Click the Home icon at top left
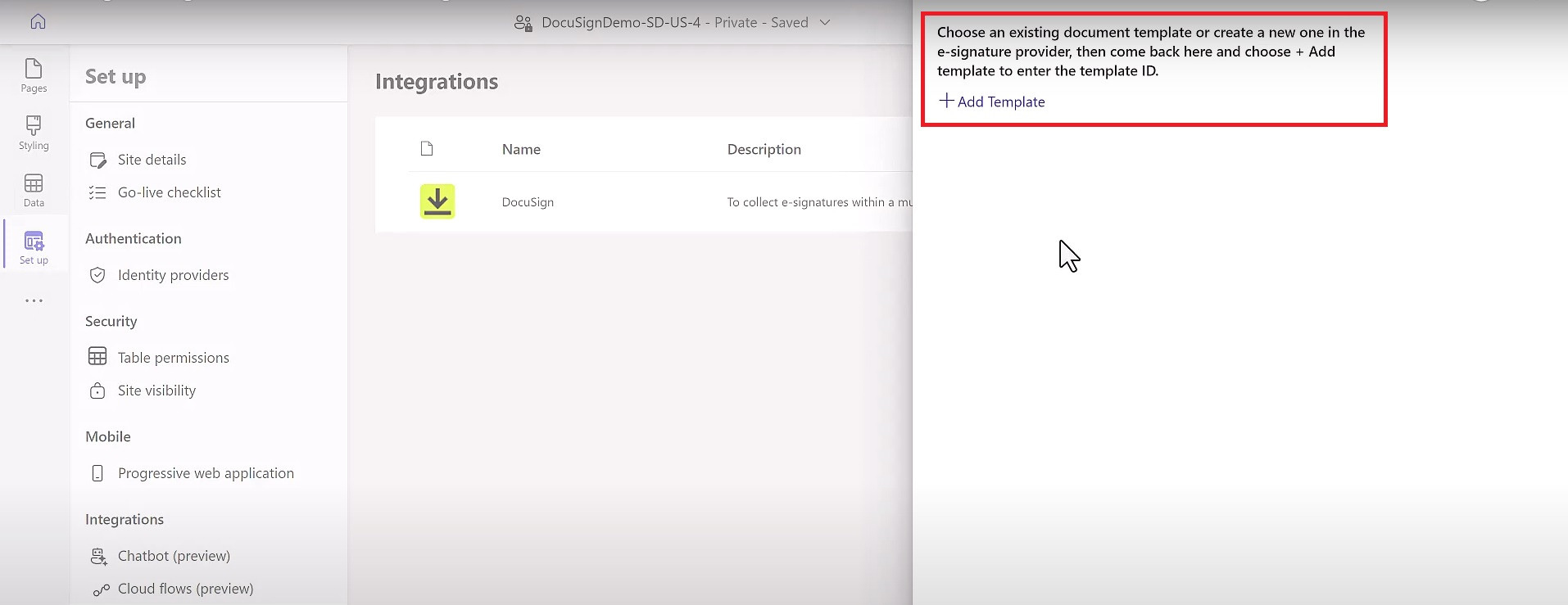Screen dimensions: 1568x605 [38, 22]
